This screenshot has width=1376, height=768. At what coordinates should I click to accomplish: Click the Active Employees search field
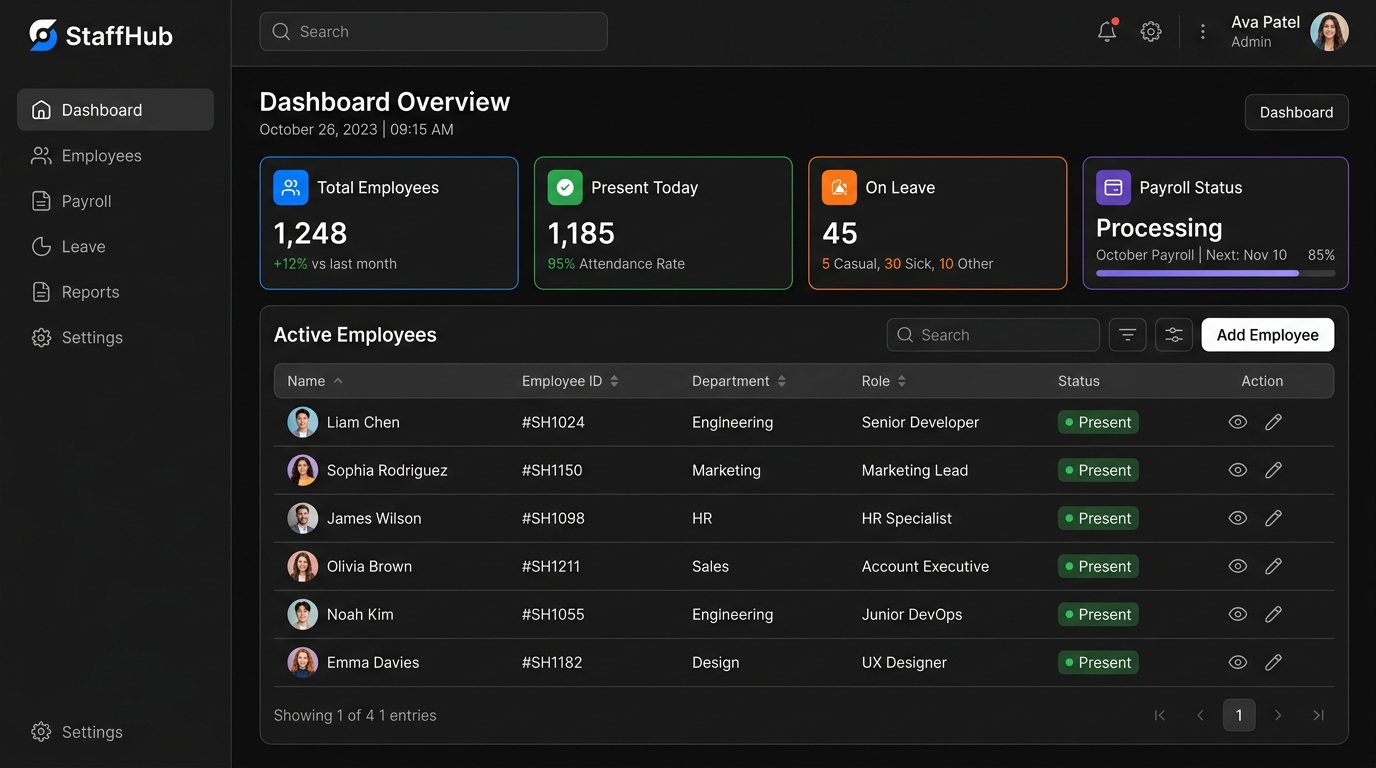point(993,335)
